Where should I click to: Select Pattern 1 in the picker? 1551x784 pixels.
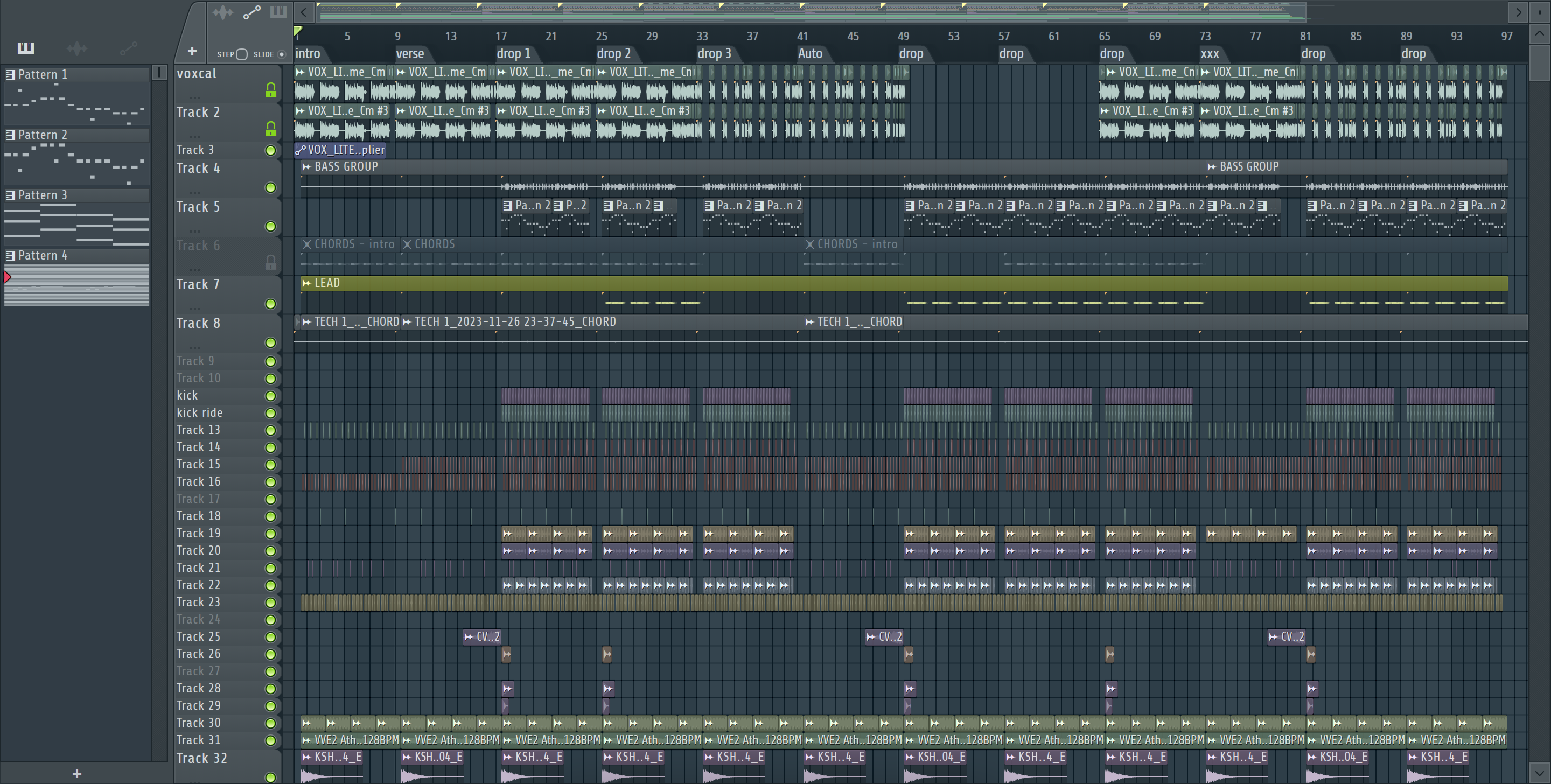pos(76,75)
